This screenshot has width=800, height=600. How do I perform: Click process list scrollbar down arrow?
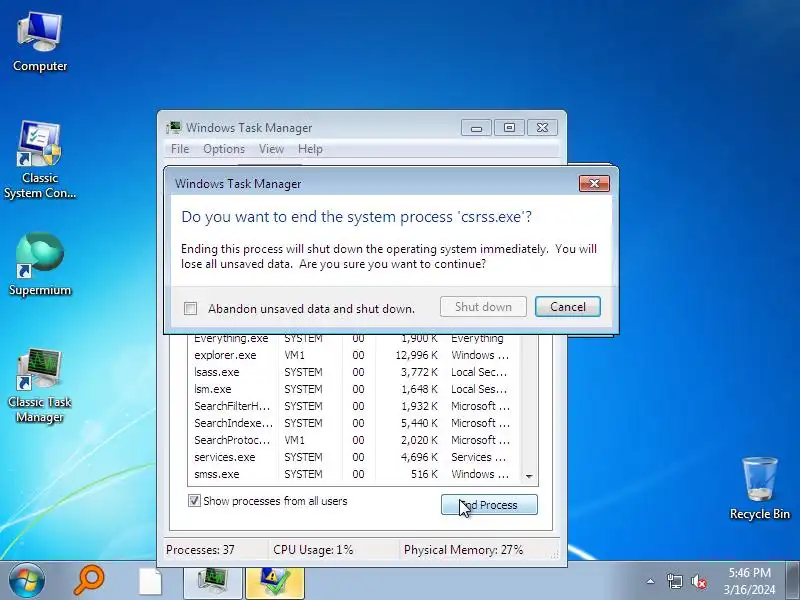pos(529,476)
